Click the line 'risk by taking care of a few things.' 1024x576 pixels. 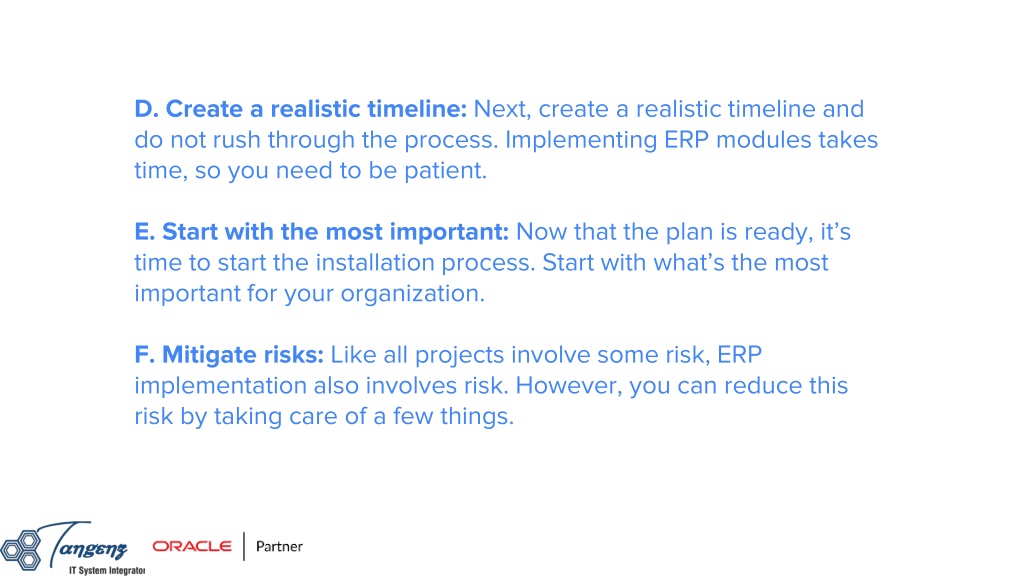point(324,416)
